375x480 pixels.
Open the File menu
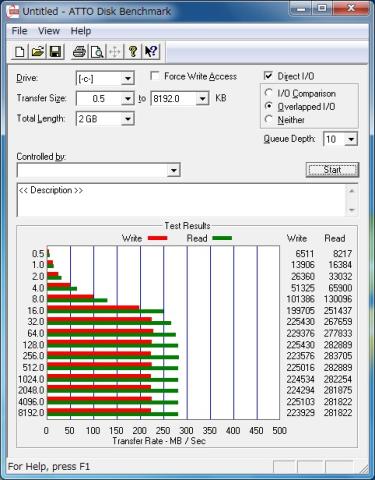[19, 31]
